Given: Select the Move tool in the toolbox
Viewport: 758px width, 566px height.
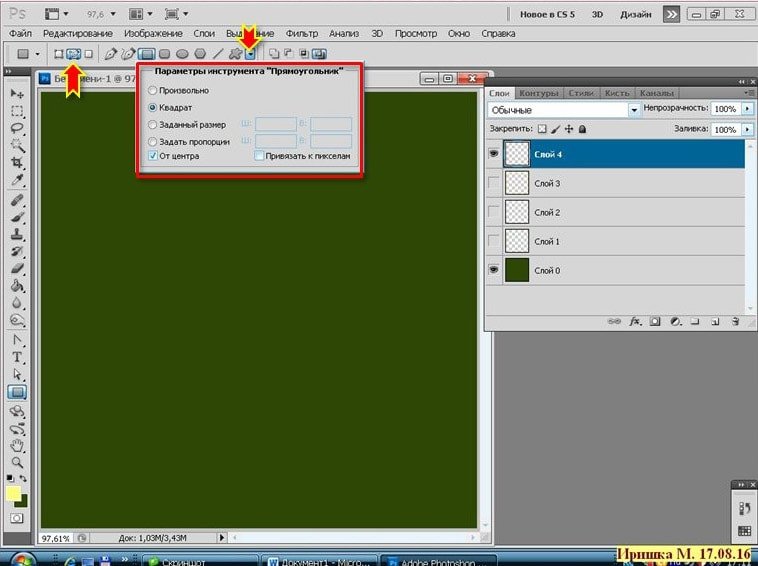Looking at the screenshot, I should coord(17,93).
